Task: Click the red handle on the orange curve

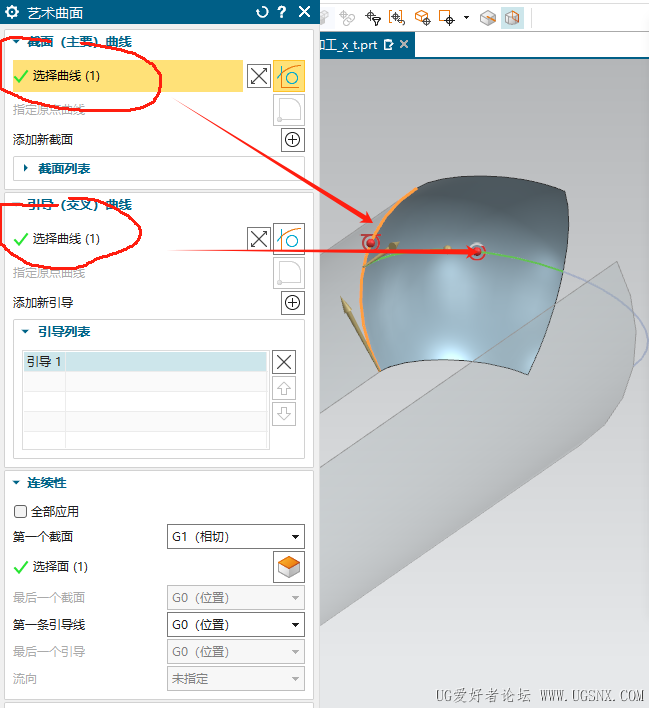Action: tap(371, 243)
